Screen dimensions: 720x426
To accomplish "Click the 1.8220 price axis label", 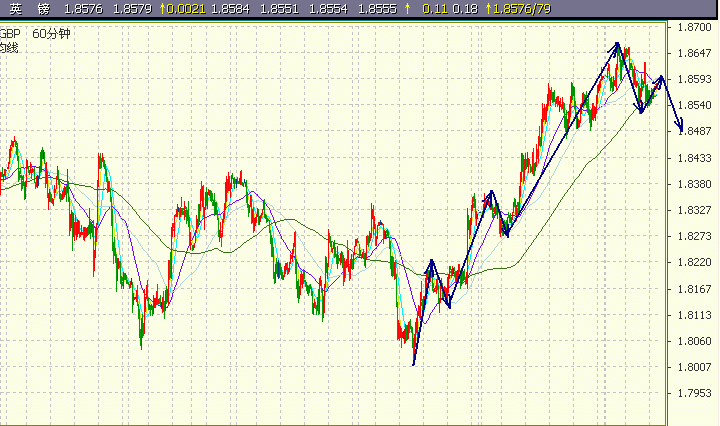I will pyautogui.click(x=694, y=262).
